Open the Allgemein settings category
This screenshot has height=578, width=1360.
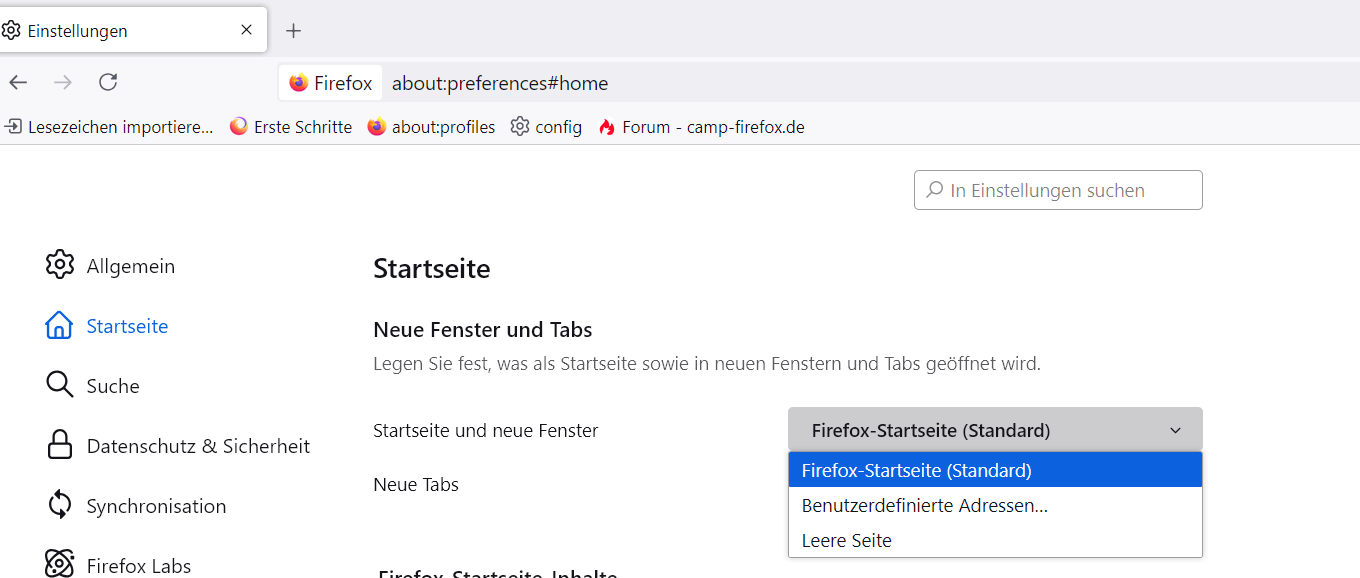130,266
